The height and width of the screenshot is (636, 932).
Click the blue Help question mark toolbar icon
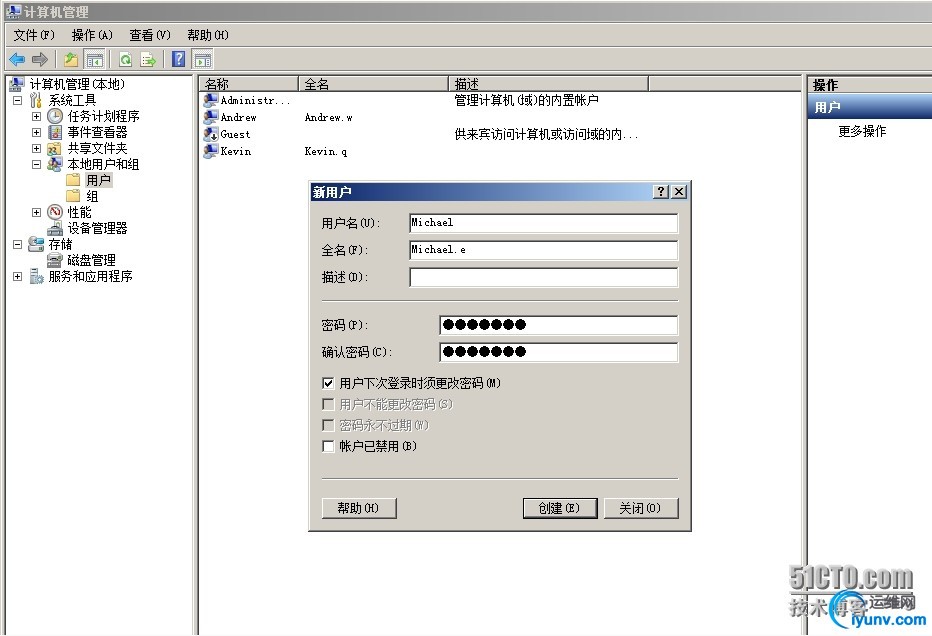click(178, 59)
